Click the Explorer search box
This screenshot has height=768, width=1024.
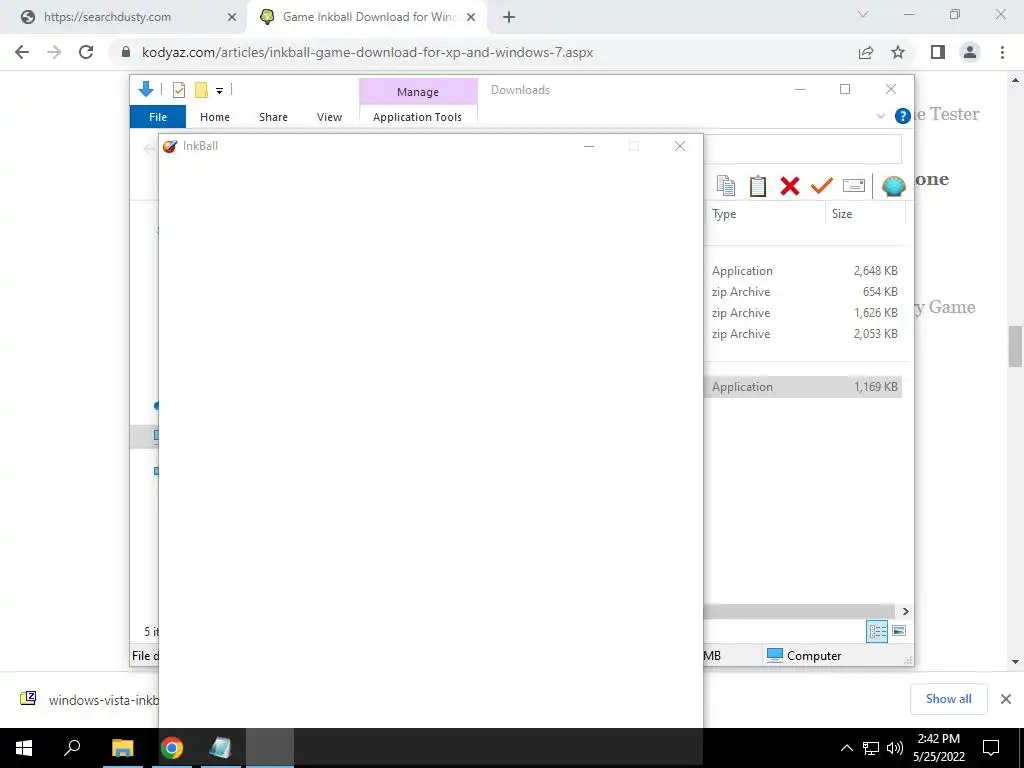(803, 149)
